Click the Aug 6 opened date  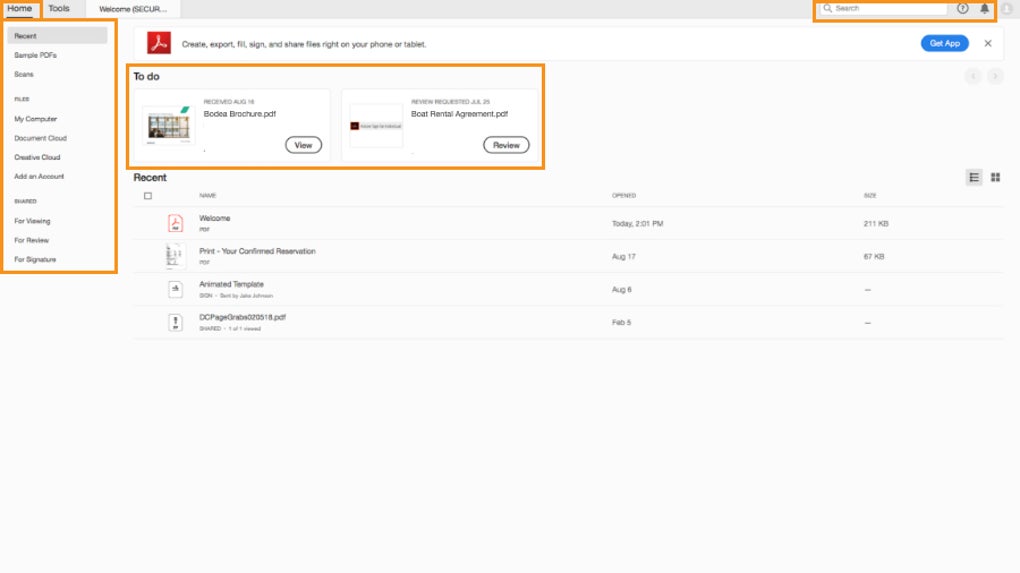click(621, 289)
